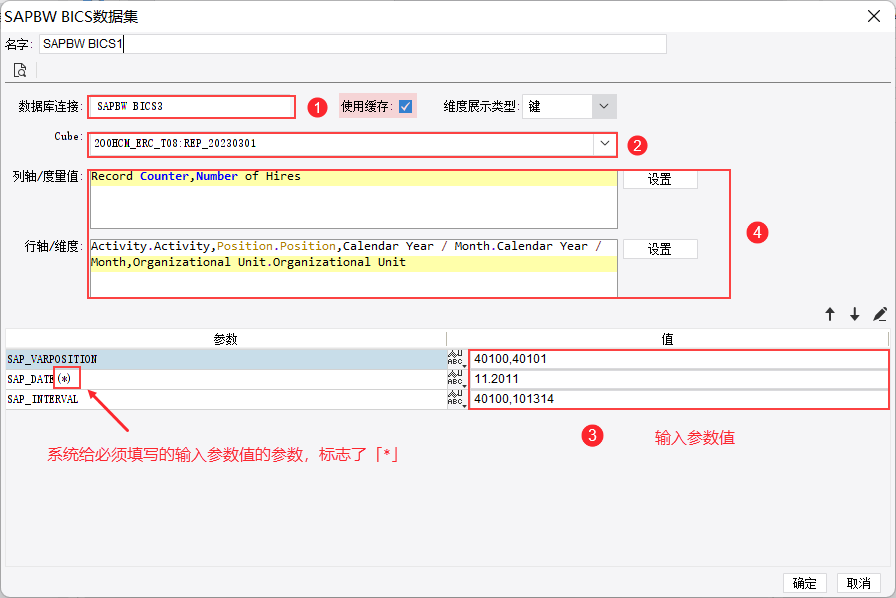
Task: Select the SAP_INTERVAL parameter row
Action: tap(226, 399)
